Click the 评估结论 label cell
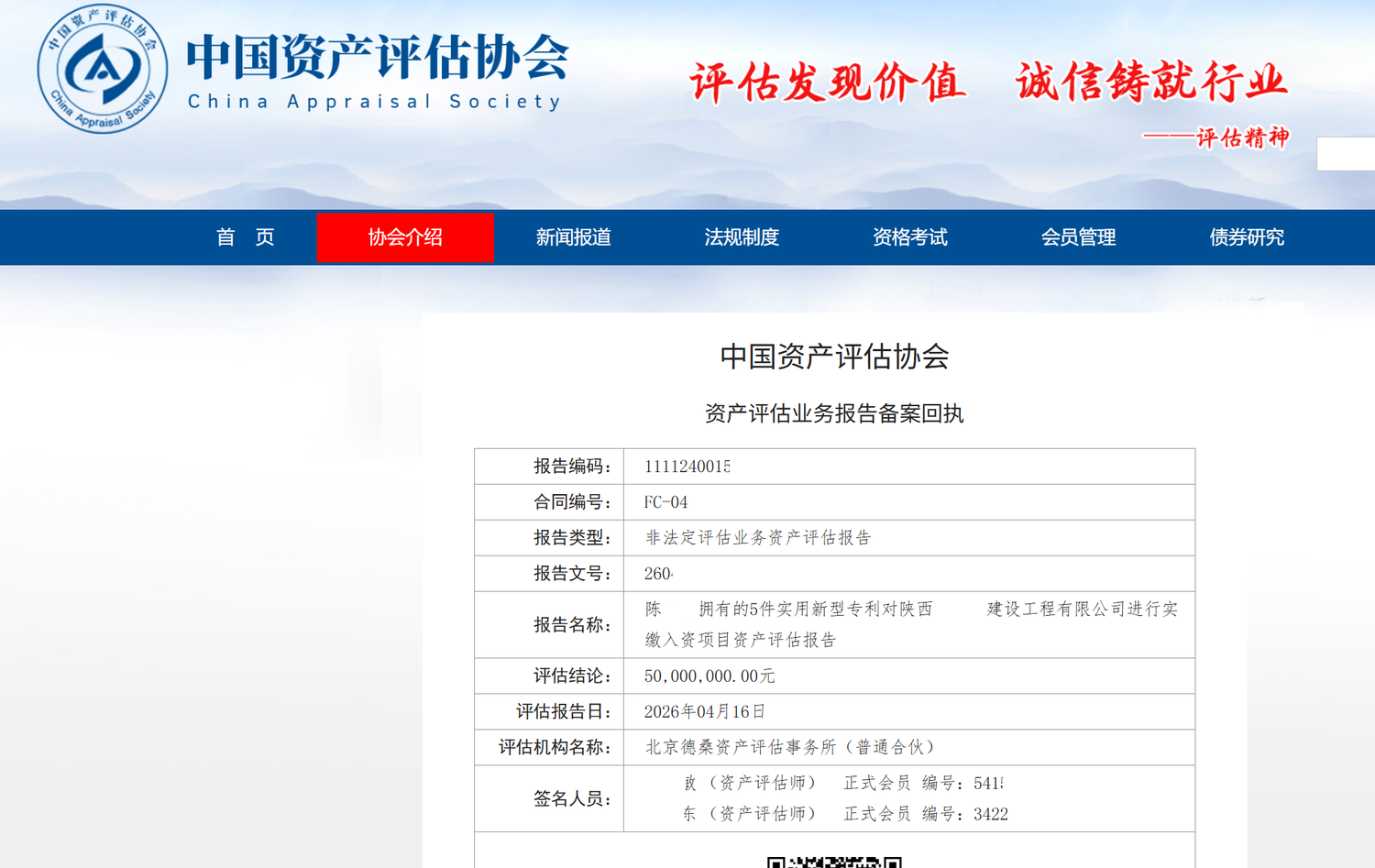This screenshot has height=868, width=1375. pos(549,676)
